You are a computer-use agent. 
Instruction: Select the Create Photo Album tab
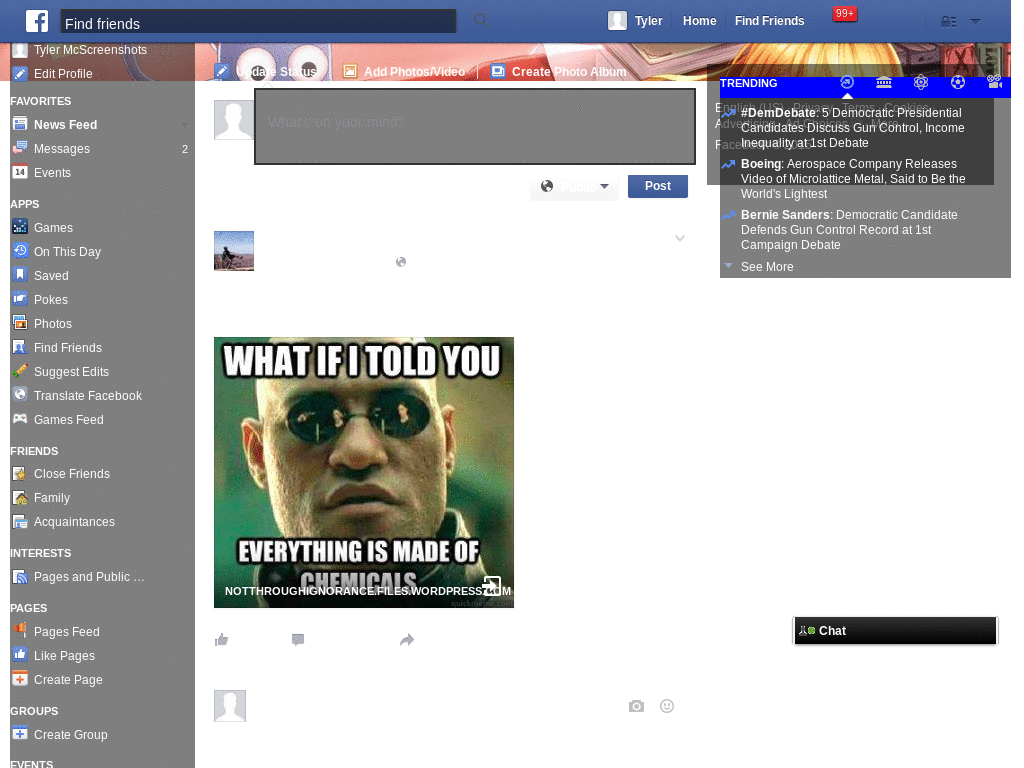click(x=559, y=71)
